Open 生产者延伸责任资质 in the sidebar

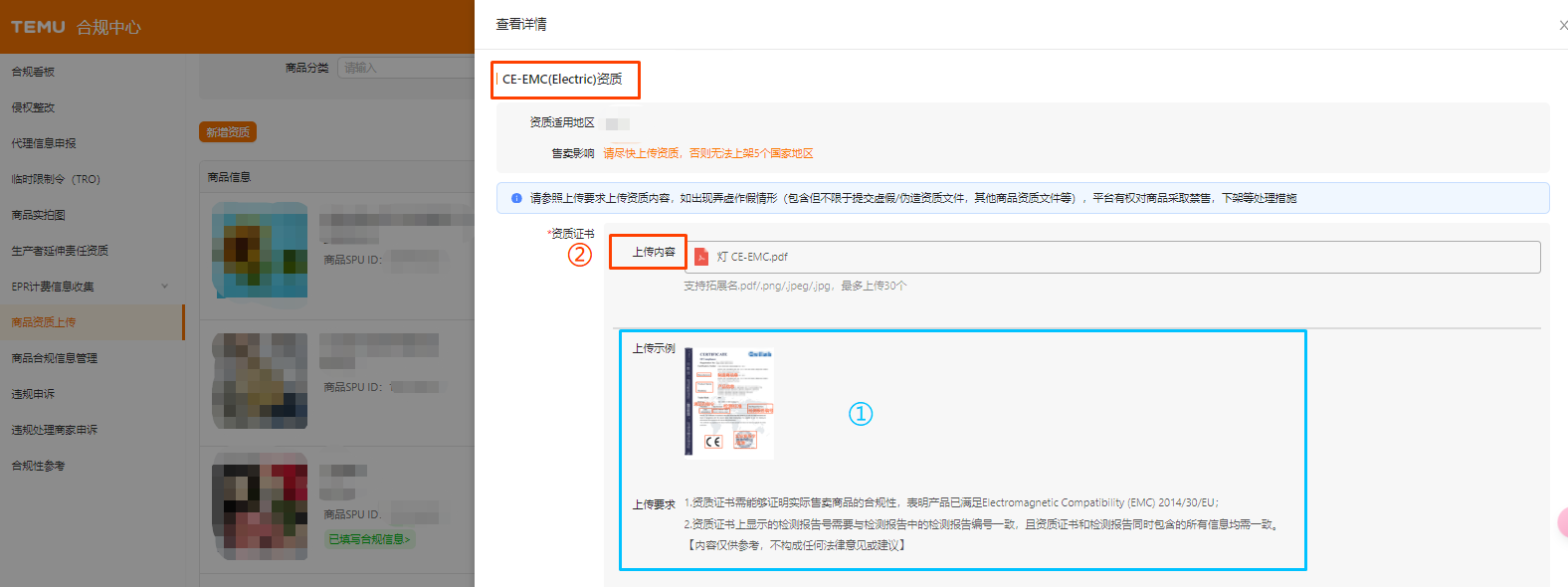pos(60,251)
